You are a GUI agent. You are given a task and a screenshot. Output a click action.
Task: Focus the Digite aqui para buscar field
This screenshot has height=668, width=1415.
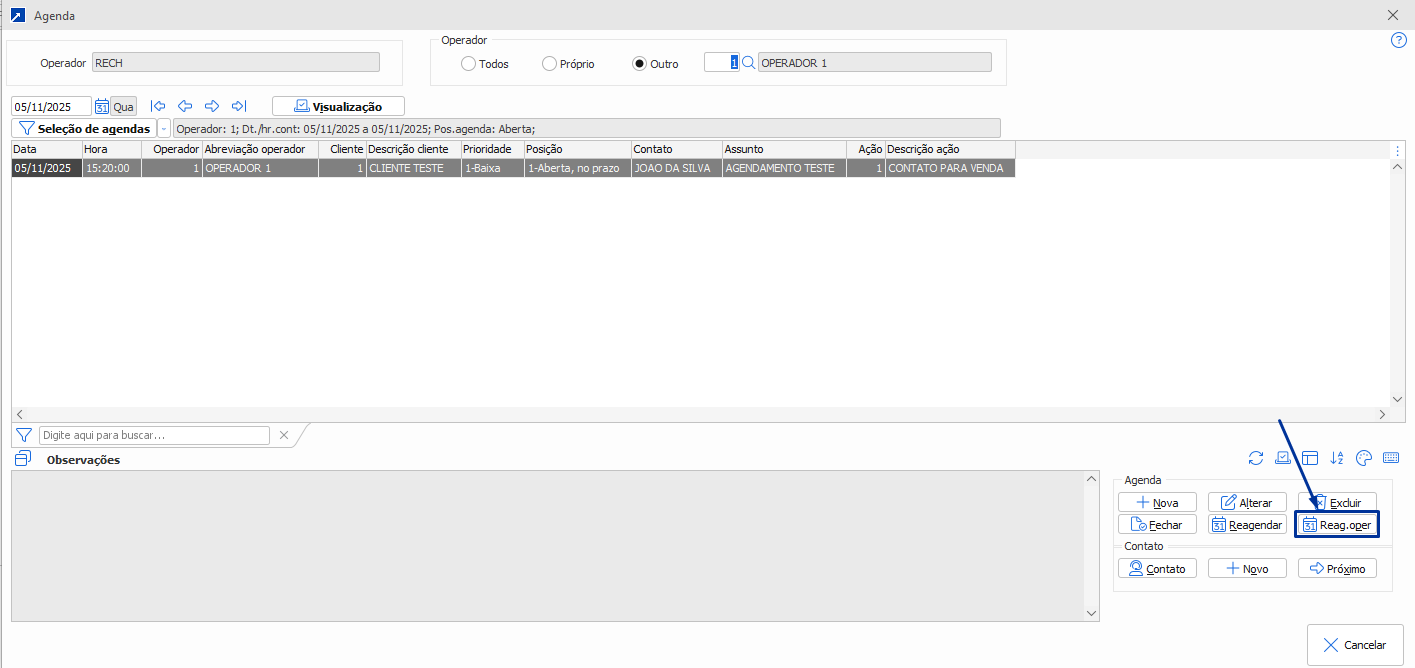(154, 435)
